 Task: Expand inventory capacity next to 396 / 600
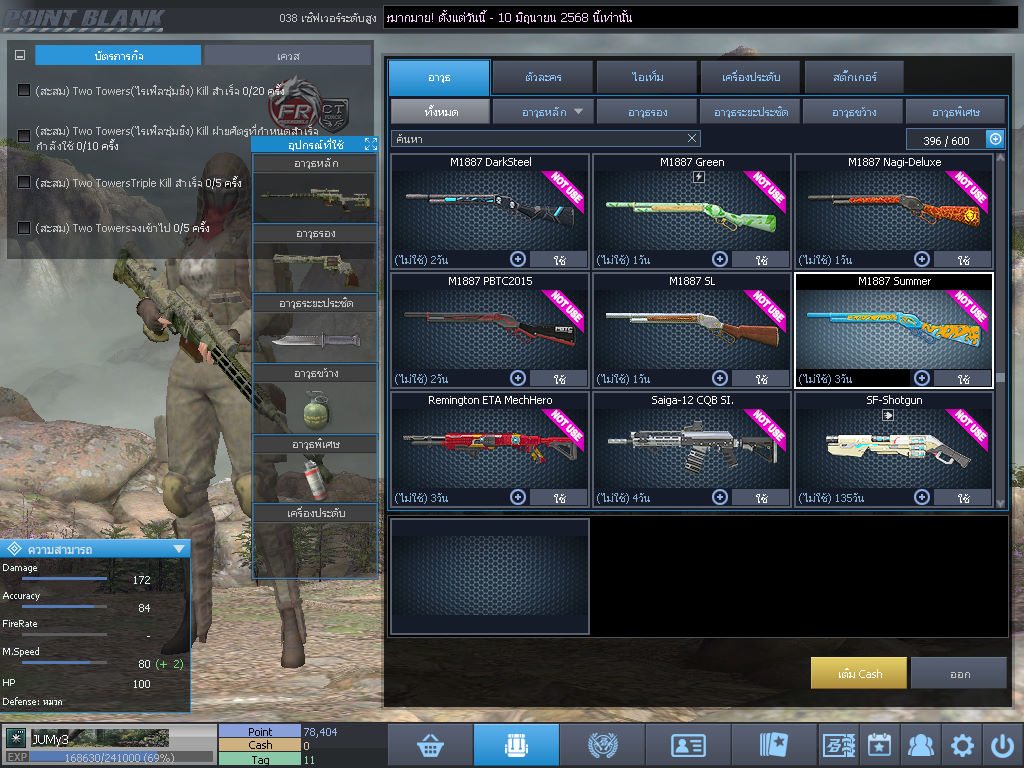995,139
